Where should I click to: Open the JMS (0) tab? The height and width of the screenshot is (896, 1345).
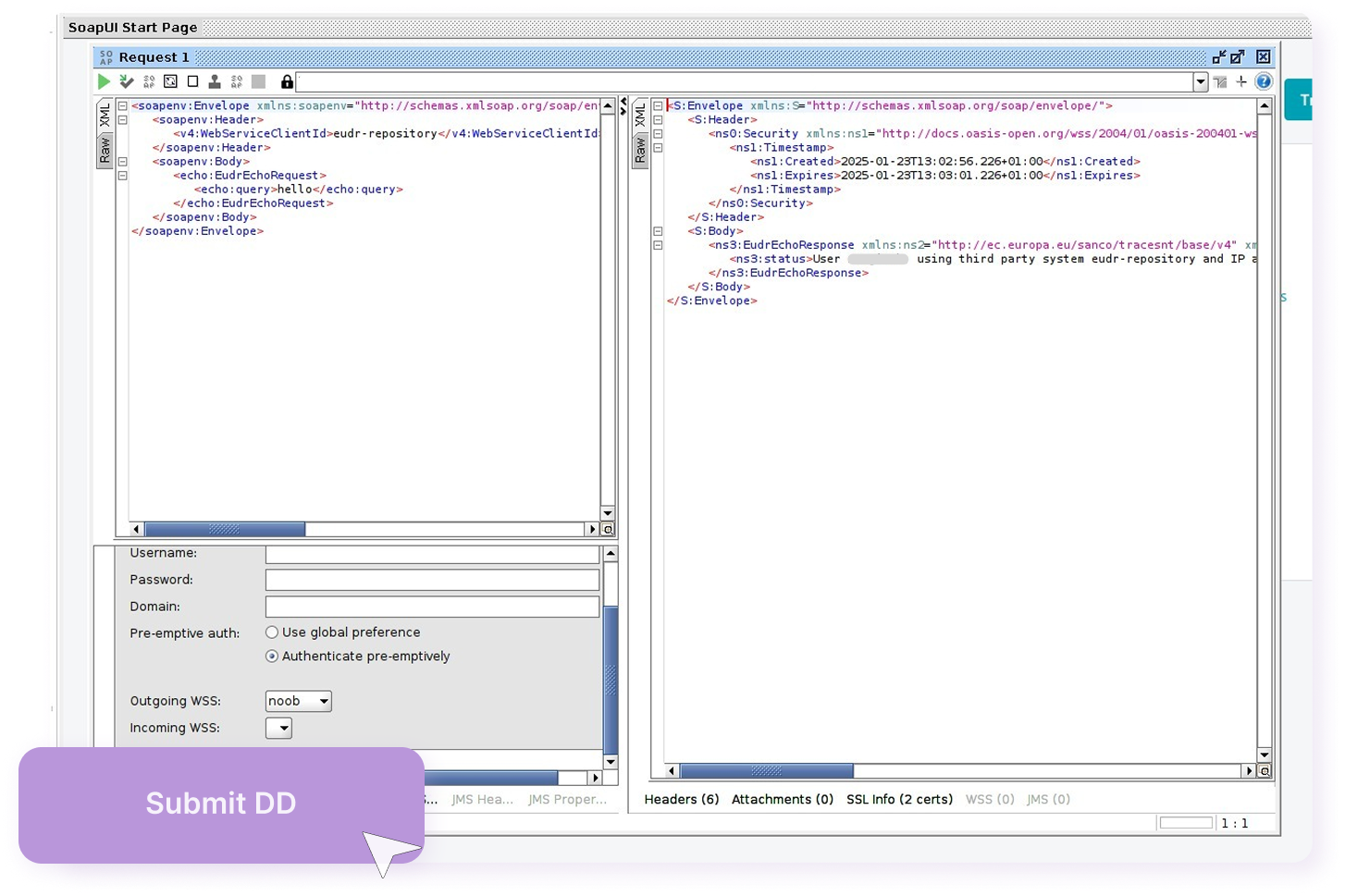(x=1048, y=799)
